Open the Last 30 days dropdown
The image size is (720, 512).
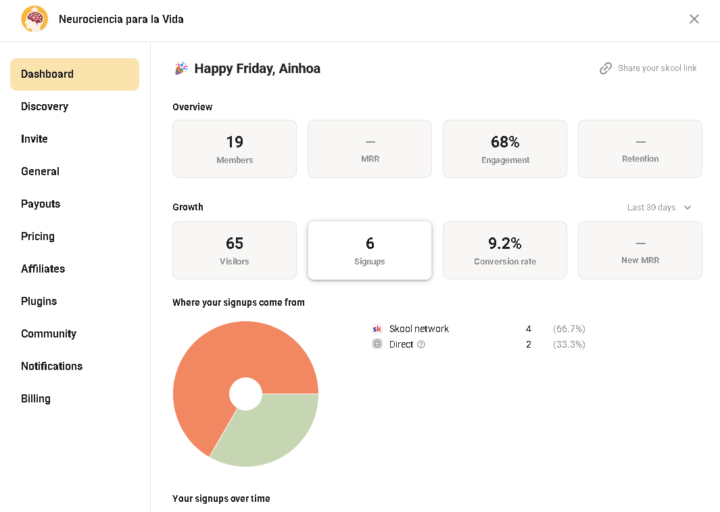(659, 208)
